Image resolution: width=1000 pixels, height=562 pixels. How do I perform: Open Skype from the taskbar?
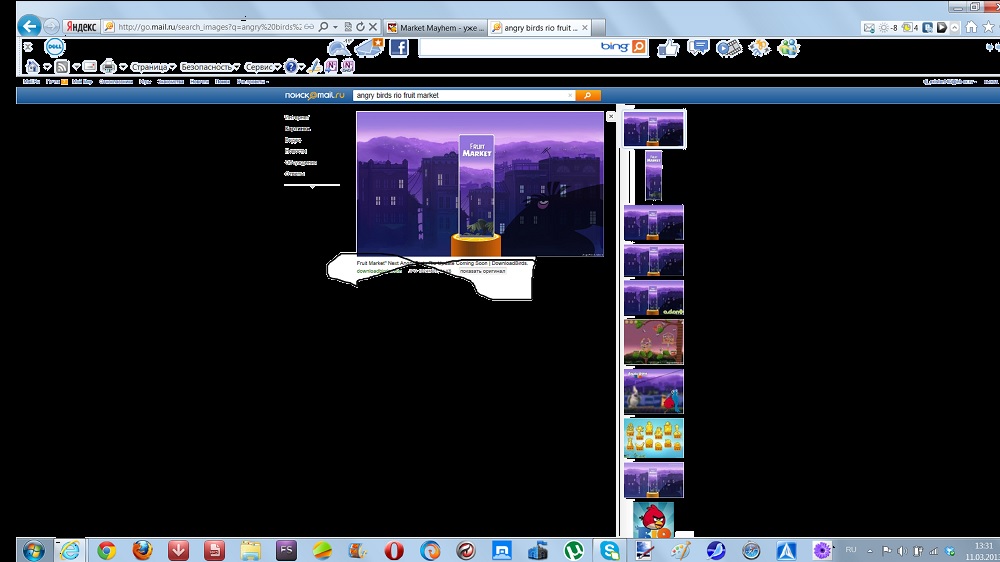610,550
